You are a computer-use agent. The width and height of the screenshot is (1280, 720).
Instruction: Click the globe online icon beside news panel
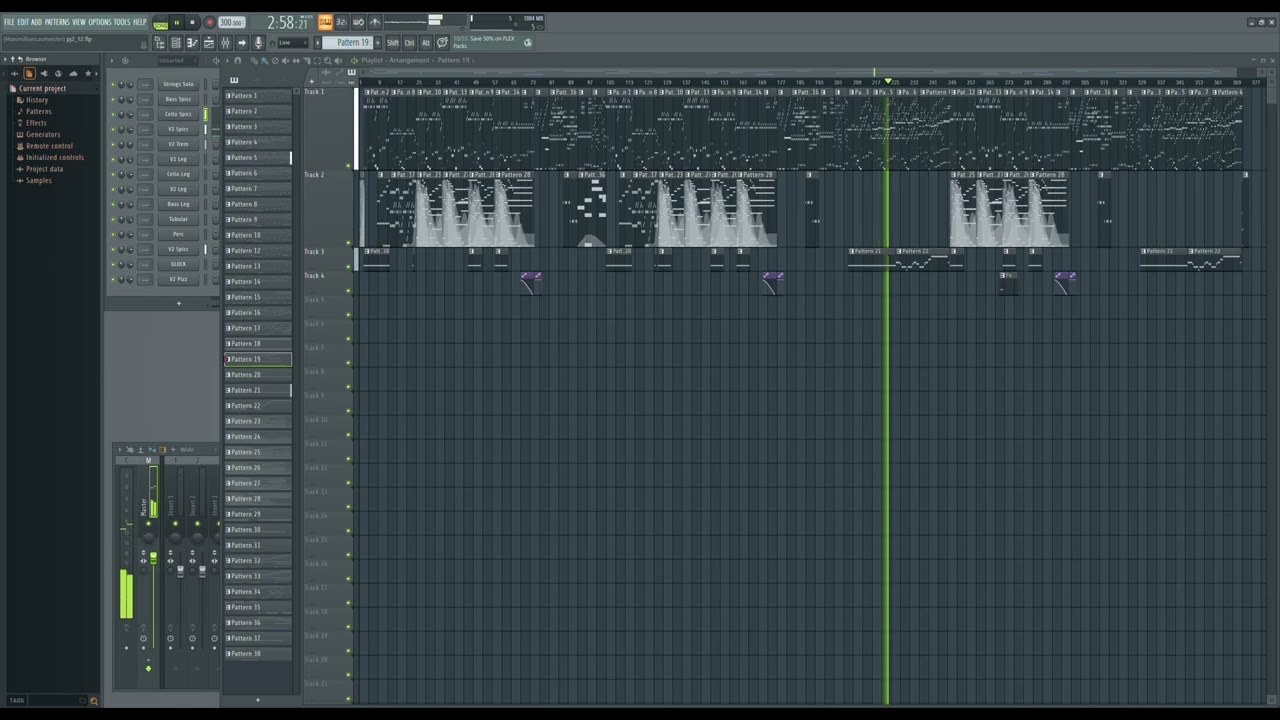(528, 42)
